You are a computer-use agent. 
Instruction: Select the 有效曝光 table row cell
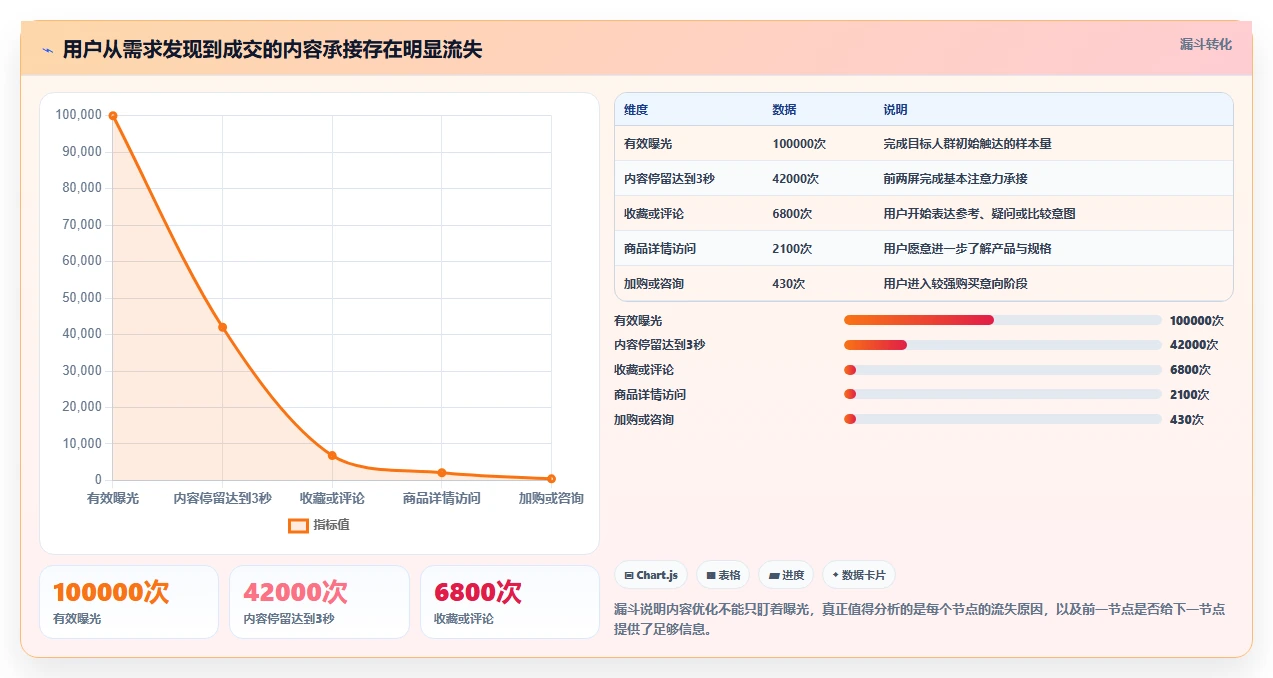pyautogui.click(x=648, y=144)
